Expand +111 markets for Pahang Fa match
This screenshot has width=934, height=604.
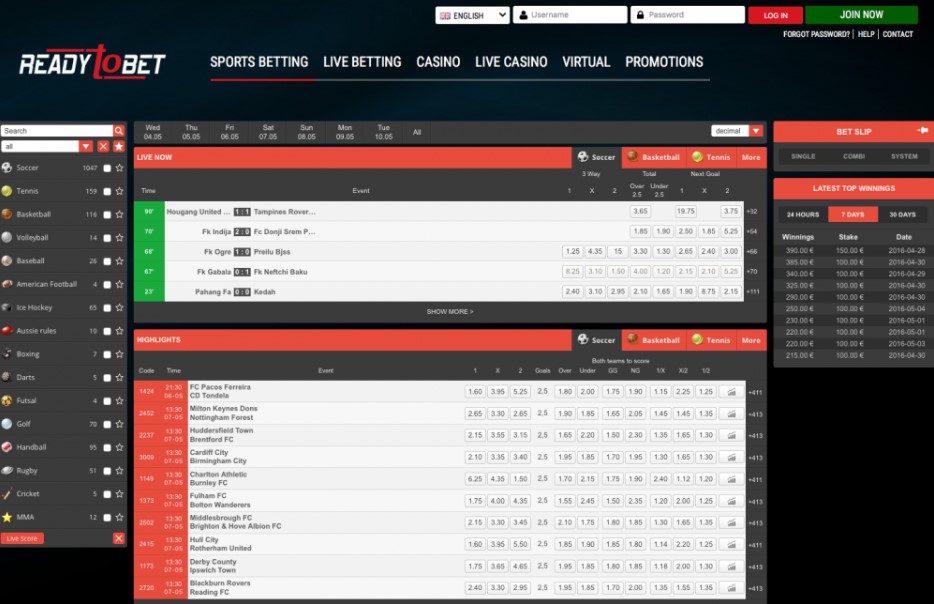[x=753, y=292]
